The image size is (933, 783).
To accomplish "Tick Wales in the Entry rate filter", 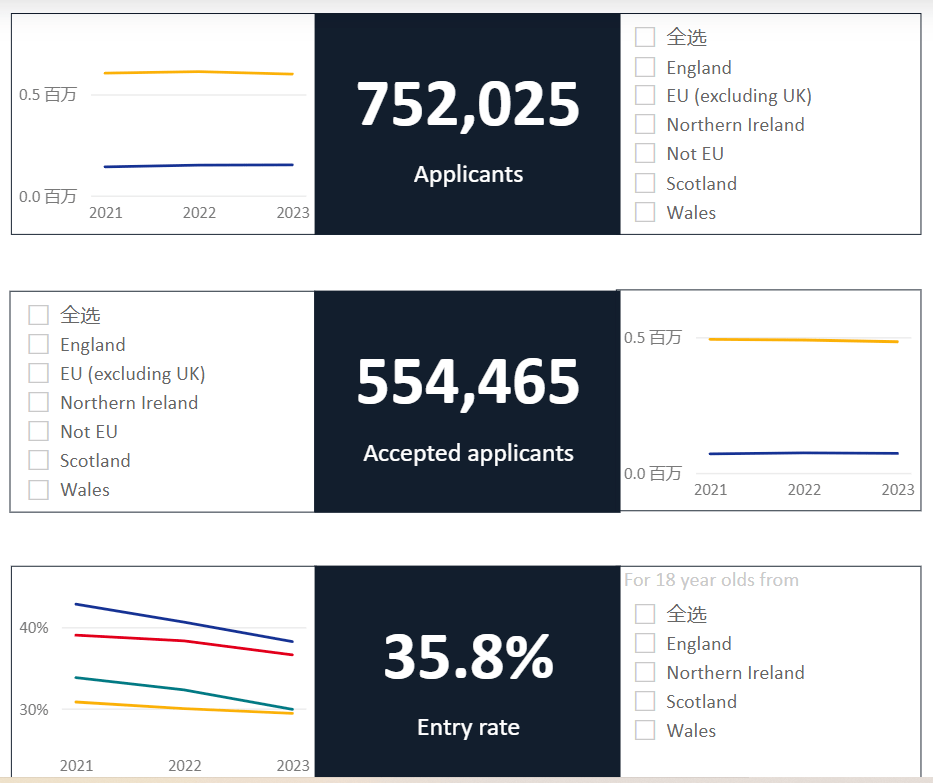I will 645,730.
